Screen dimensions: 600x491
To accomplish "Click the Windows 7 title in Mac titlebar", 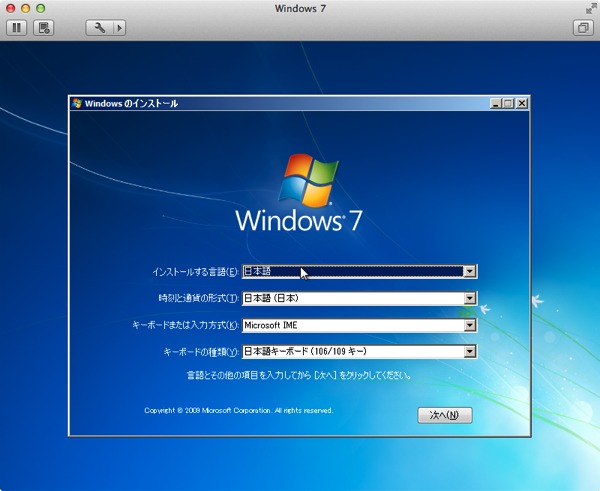I will click(300, 8).
